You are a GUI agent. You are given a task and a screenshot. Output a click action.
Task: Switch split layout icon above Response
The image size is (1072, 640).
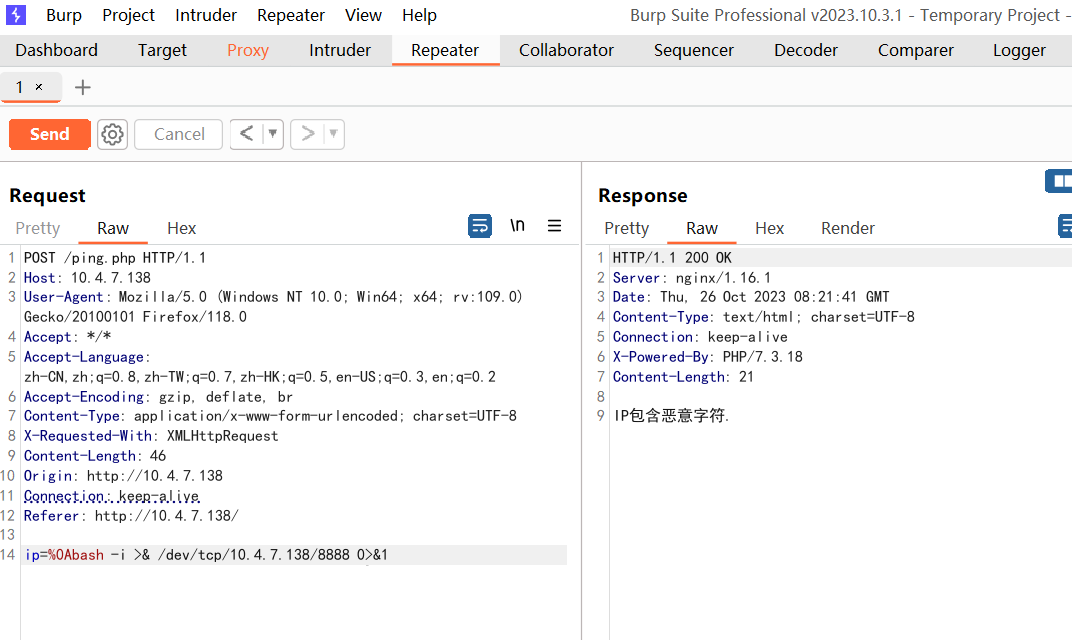(x=1059, y=181)
